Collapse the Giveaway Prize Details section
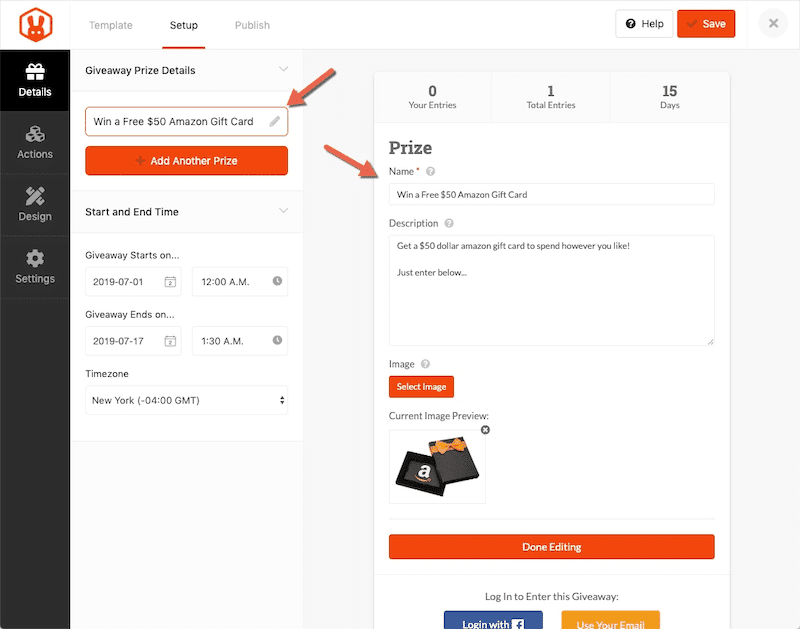The image size is (800, 629). (x=283, y=70)
